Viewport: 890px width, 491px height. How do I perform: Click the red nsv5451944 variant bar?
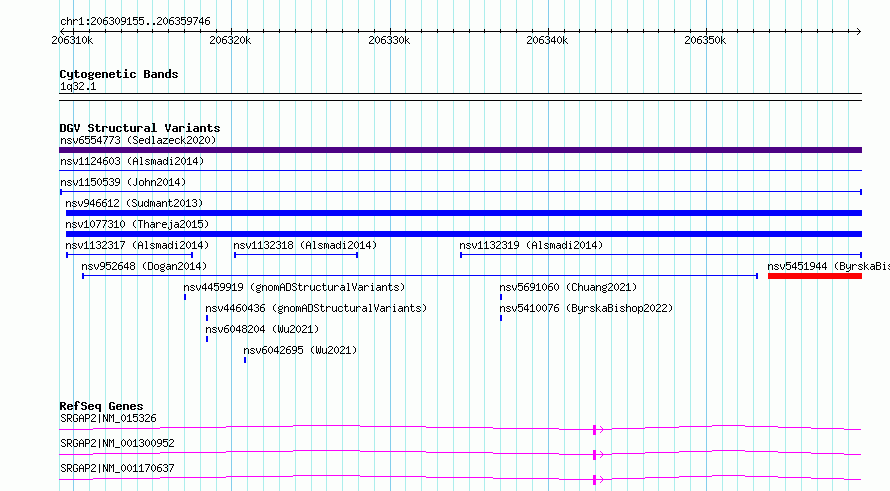pyautogui.click(x=815, y=276)
